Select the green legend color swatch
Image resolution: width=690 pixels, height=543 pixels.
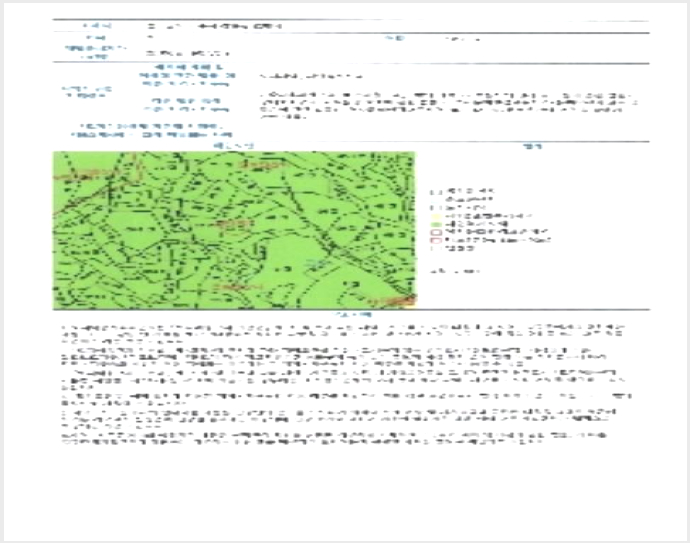[x=436, y=224]
